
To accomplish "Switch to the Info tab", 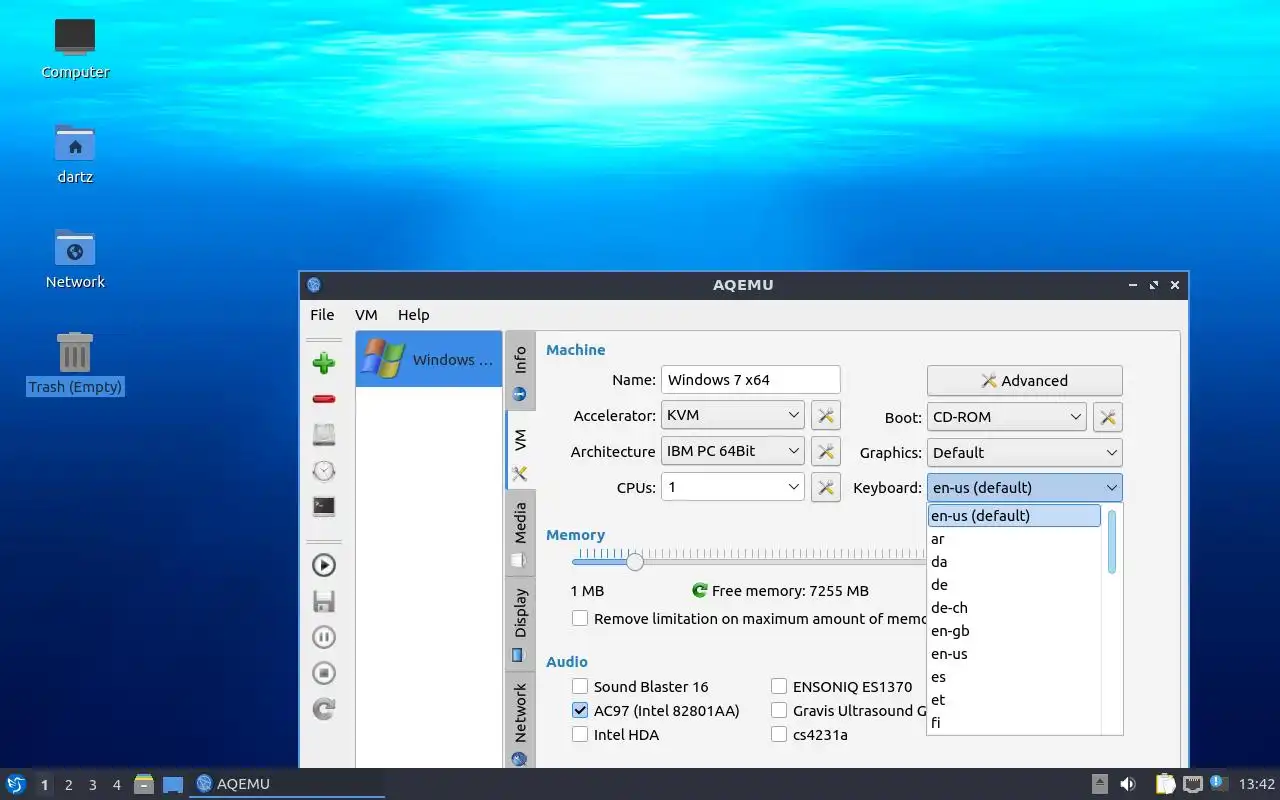I will [520, 371].
